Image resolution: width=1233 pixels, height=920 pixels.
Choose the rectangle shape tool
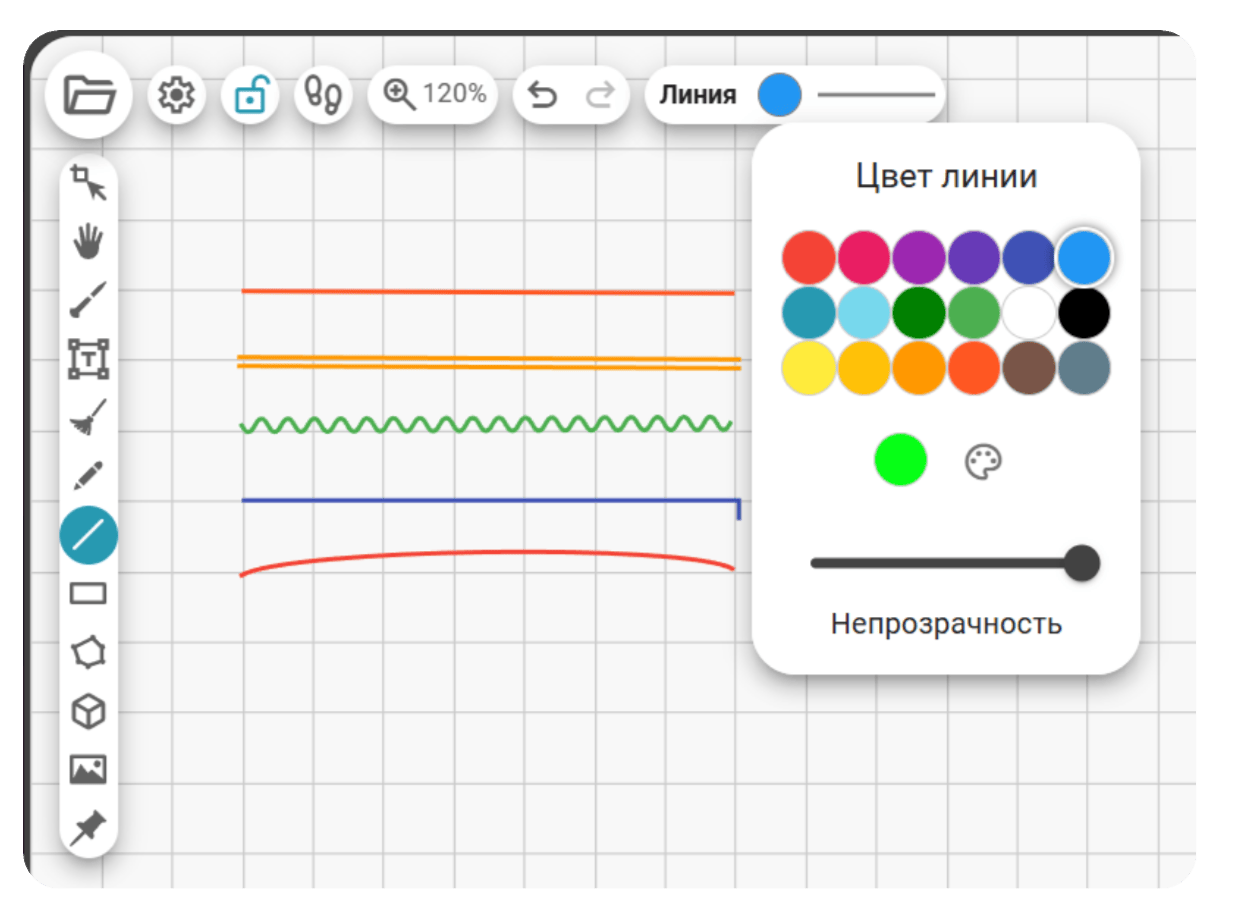[x=89, y=594]
